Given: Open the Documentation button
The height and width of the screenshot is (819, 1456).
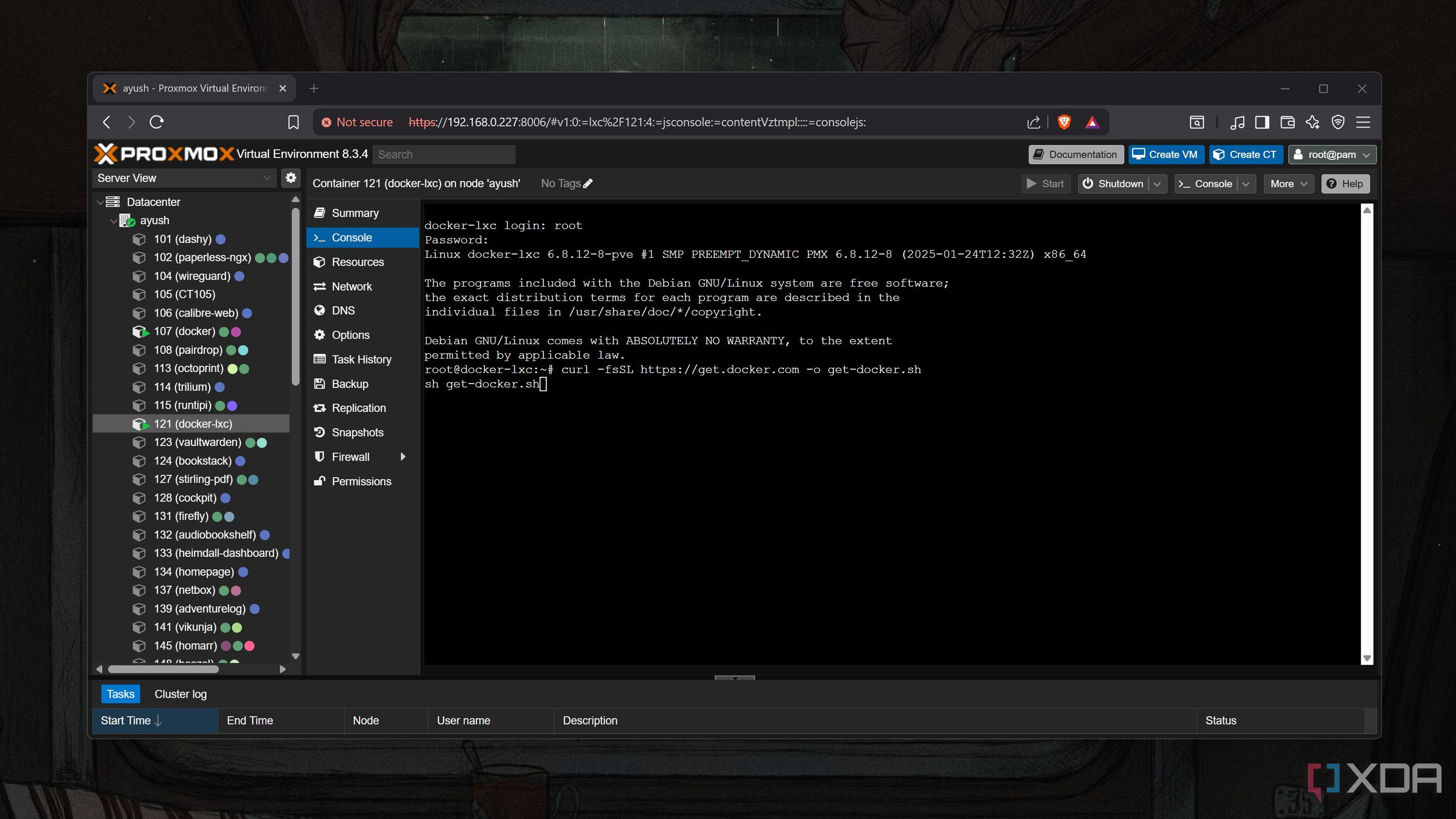Looking at the screenshot, I should [1075, 154].
